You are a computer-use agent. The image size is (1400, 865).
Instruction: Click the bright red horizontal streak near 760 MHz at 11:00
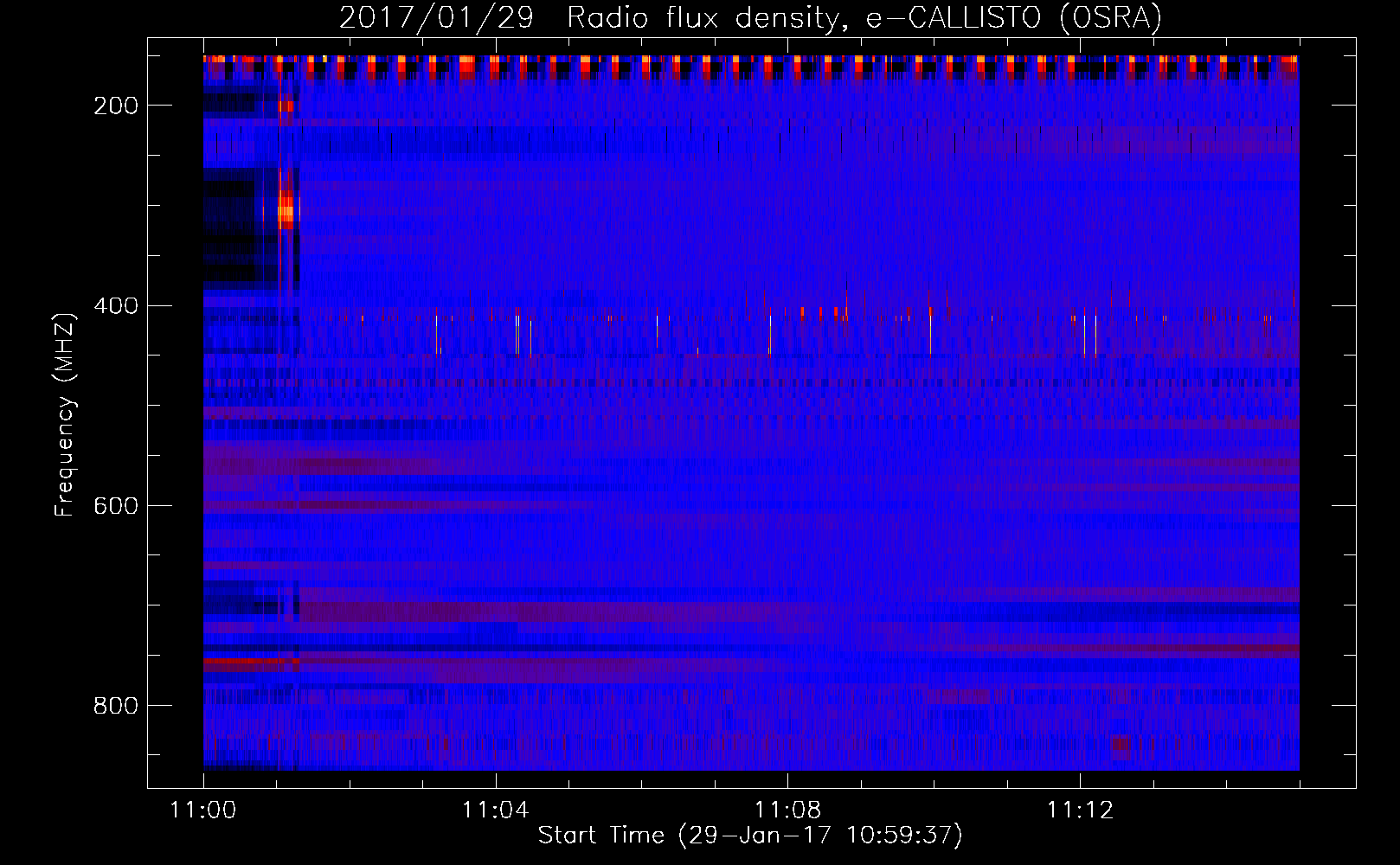coord(251,663)
